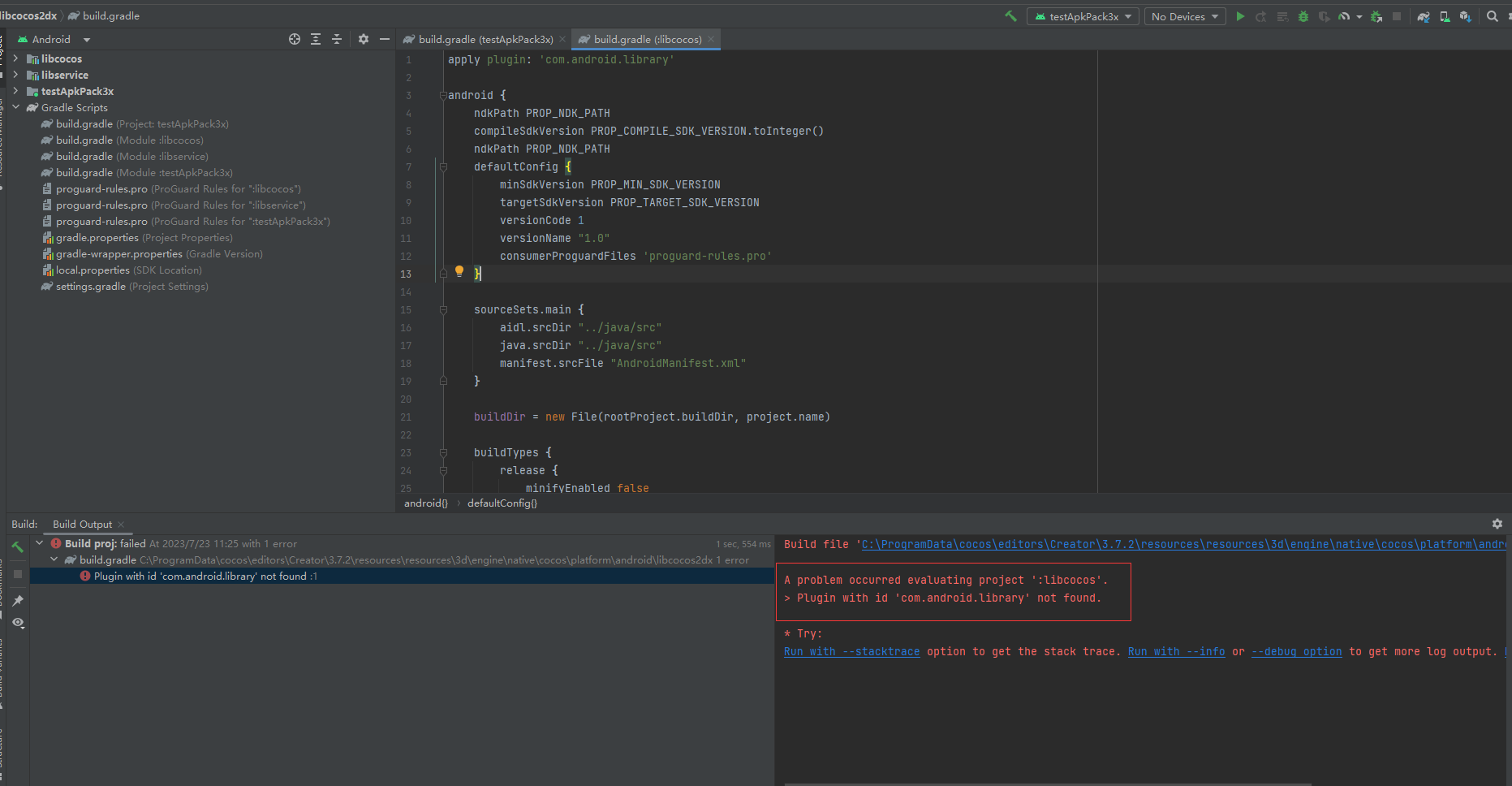Restart the build with the green hammer
The width and height of the screenshot is (1512, 786).
tap(18, 547)
